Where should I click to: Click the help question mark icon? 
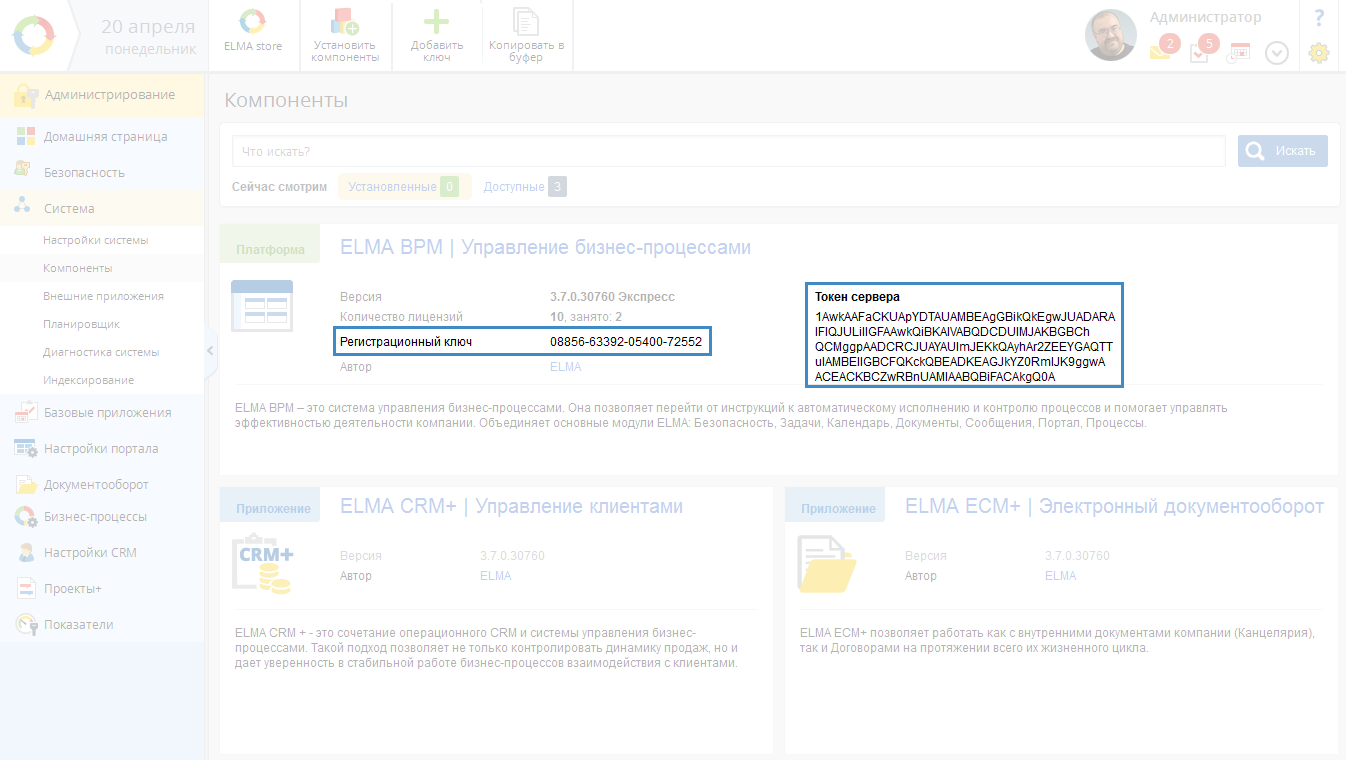(1319, 18)
